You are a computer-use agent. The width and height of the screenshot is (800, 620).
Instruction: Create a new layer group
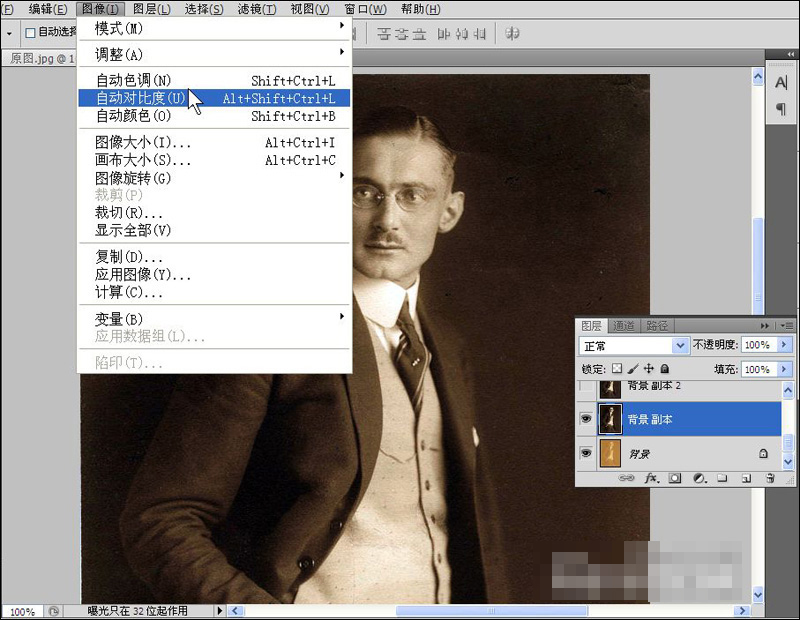722,479
